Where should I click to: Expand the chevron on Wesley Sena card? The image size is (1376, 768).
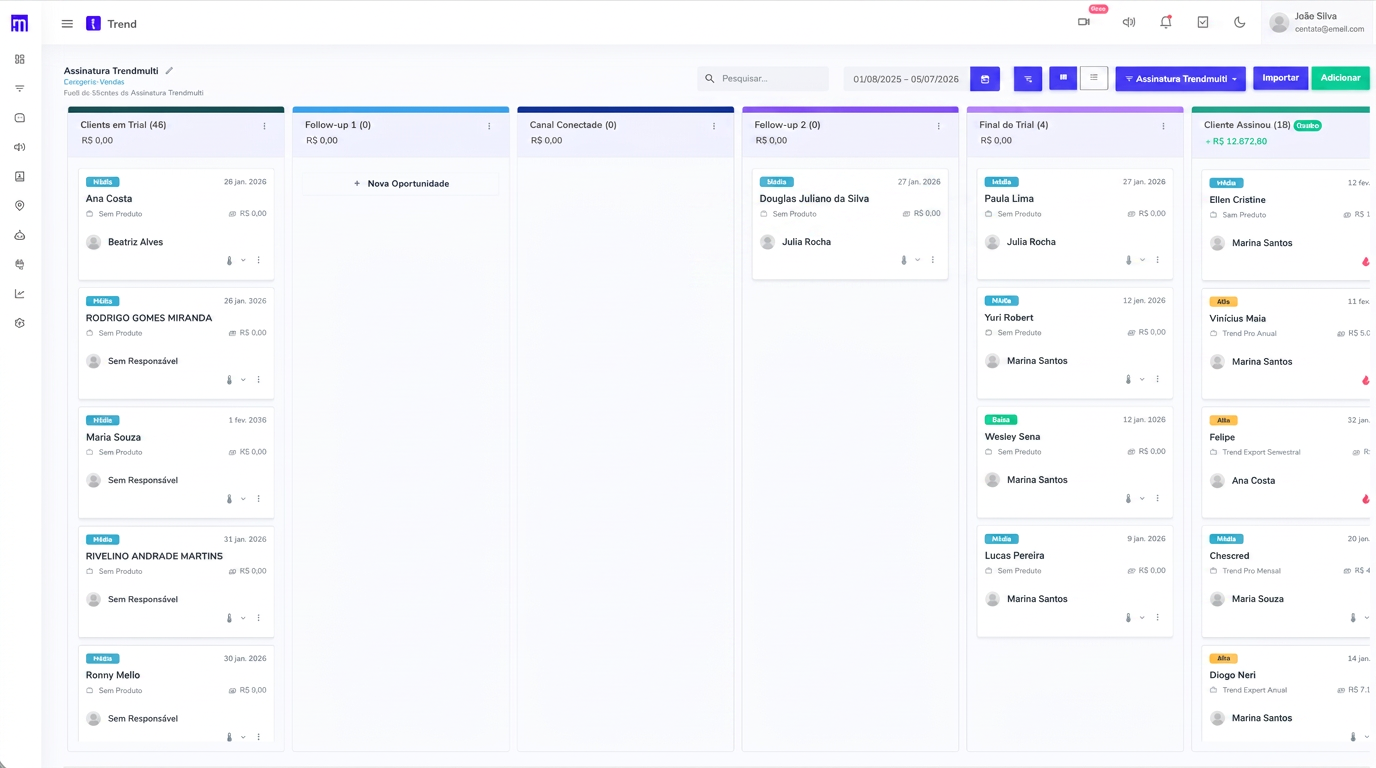(x=1142, y=498)
